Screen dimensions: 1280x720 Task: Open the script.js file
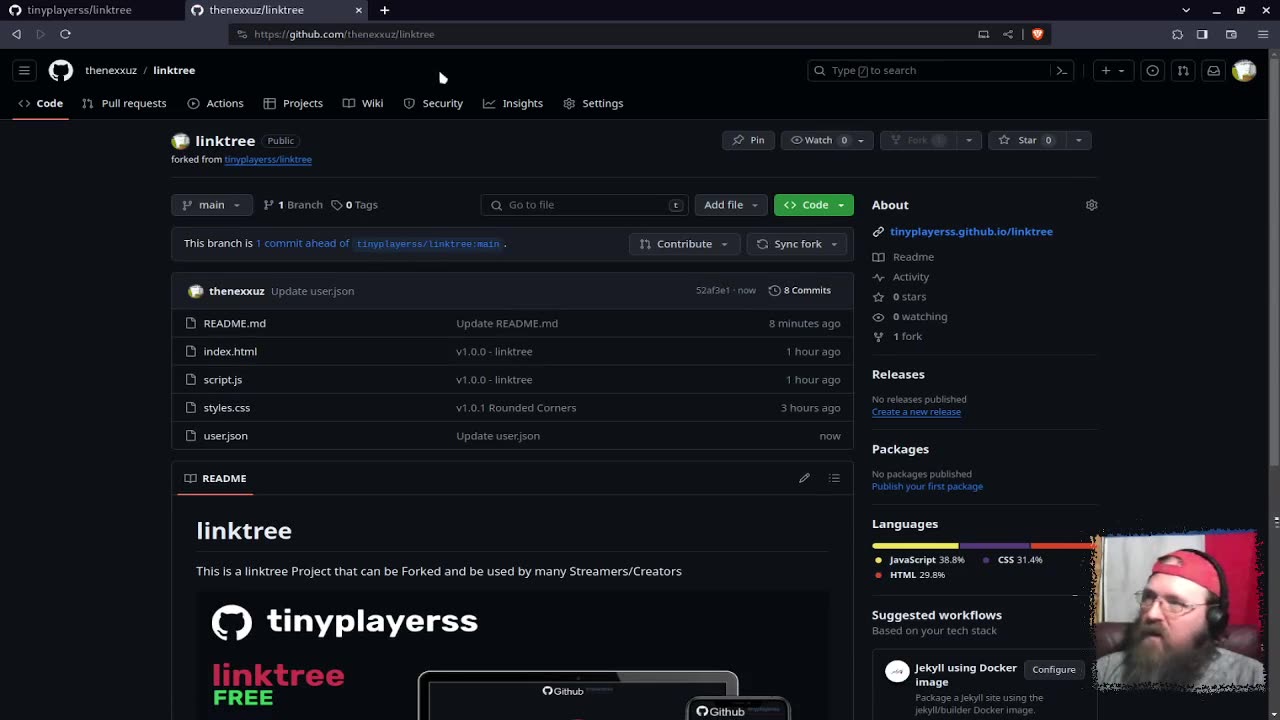tap(222, 380)
